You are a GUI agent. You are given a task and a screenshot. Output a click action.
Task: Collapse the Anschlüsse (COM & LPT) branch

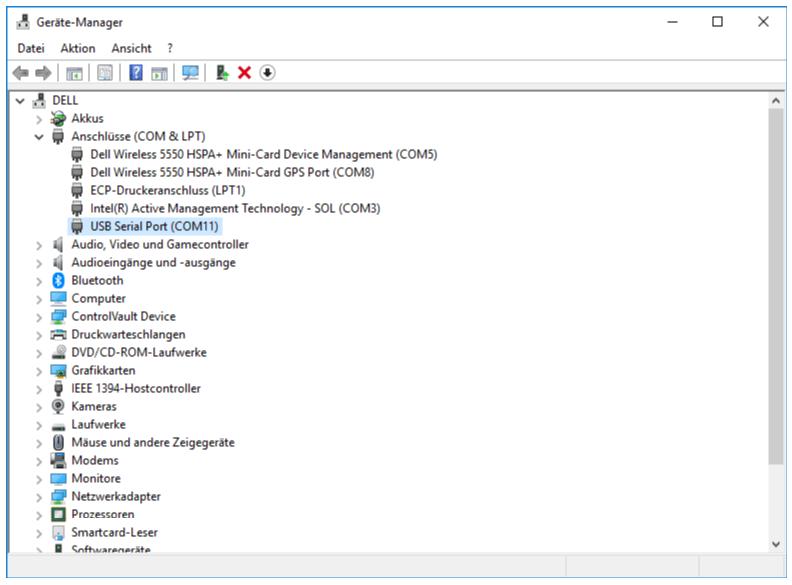[x=39, y=137]
